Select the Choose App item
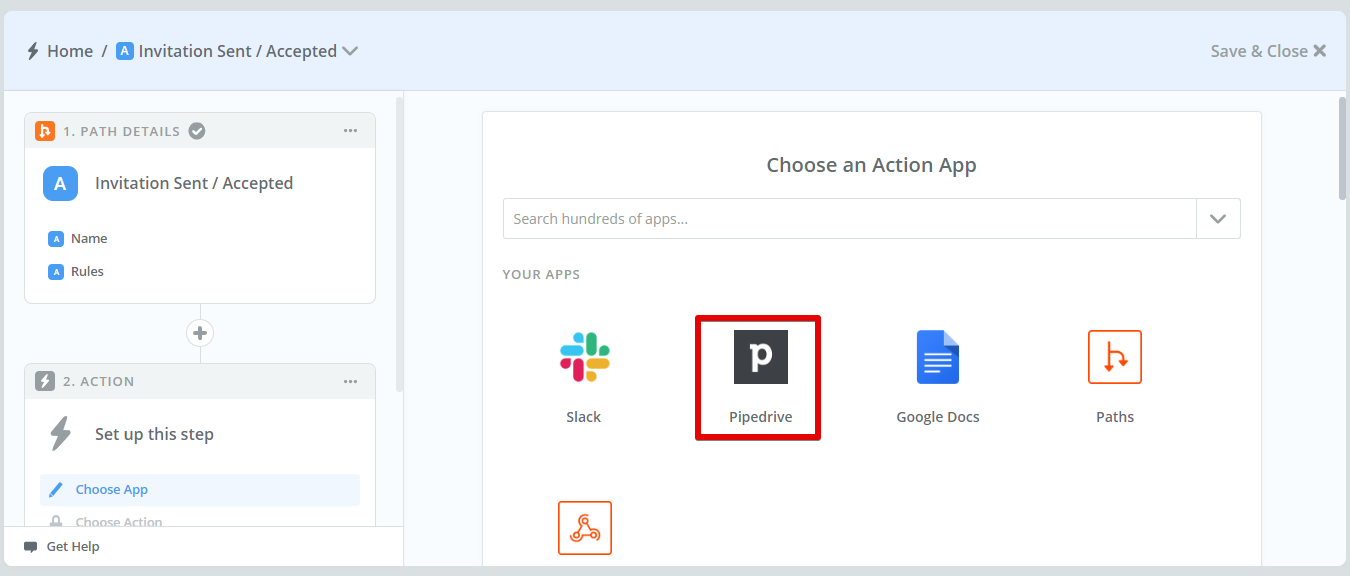Screen dimensions: 1350x576 [200, 490]
